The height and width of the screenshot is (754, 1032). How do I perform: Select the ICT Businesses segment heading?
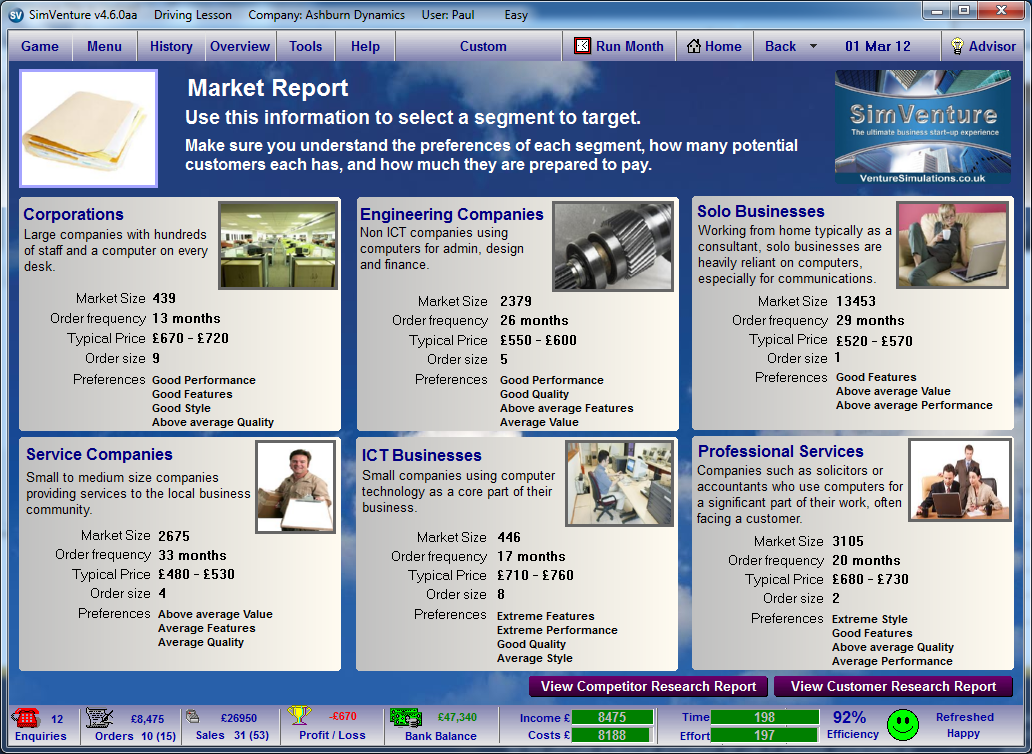click(421, 455)
